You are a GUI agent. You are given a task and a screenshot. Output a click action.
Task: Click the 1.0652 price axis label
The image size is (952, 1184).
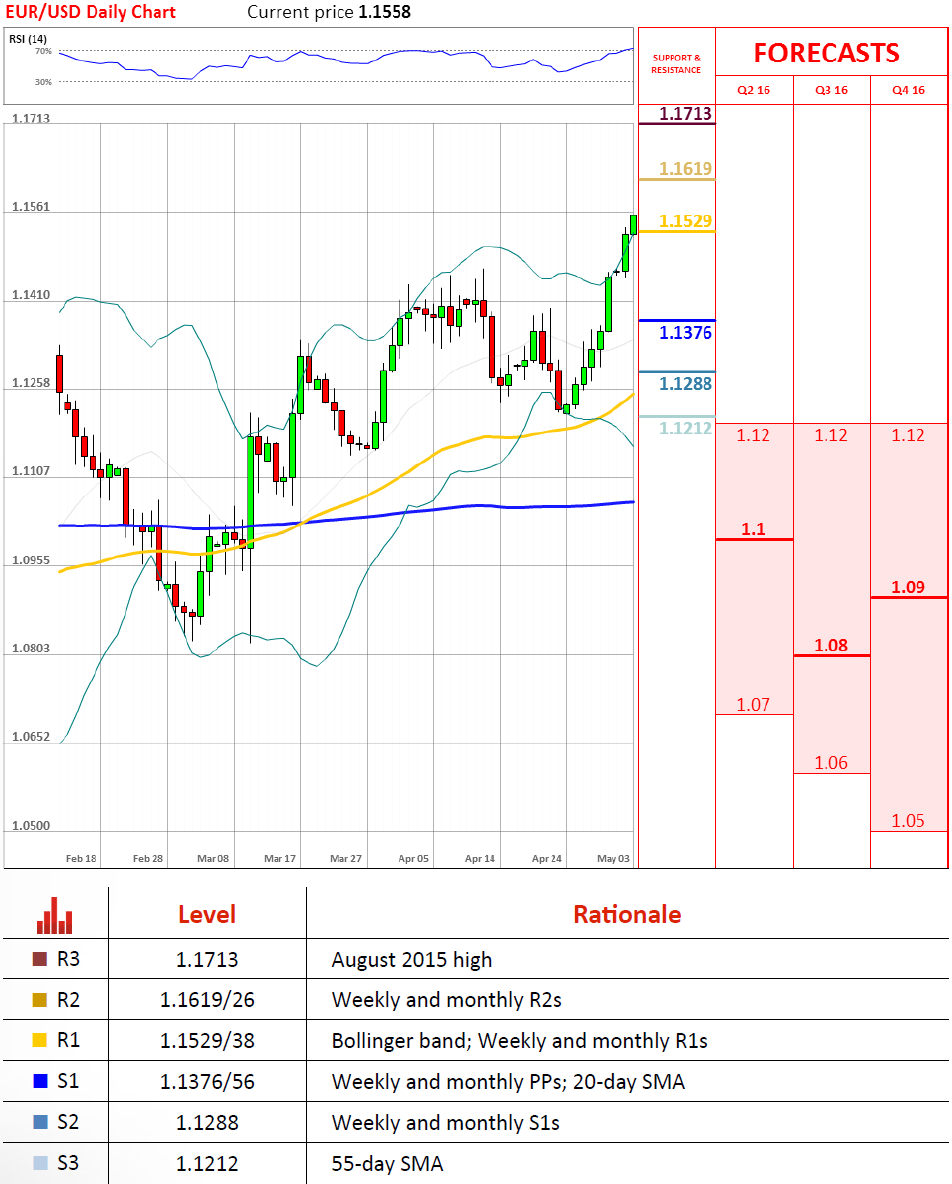coord(31,736)
